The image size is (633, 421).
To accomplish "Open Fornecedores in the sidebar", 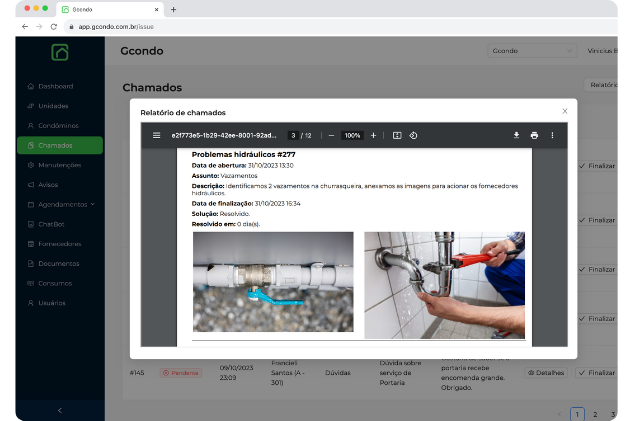I will click(59, 243).
